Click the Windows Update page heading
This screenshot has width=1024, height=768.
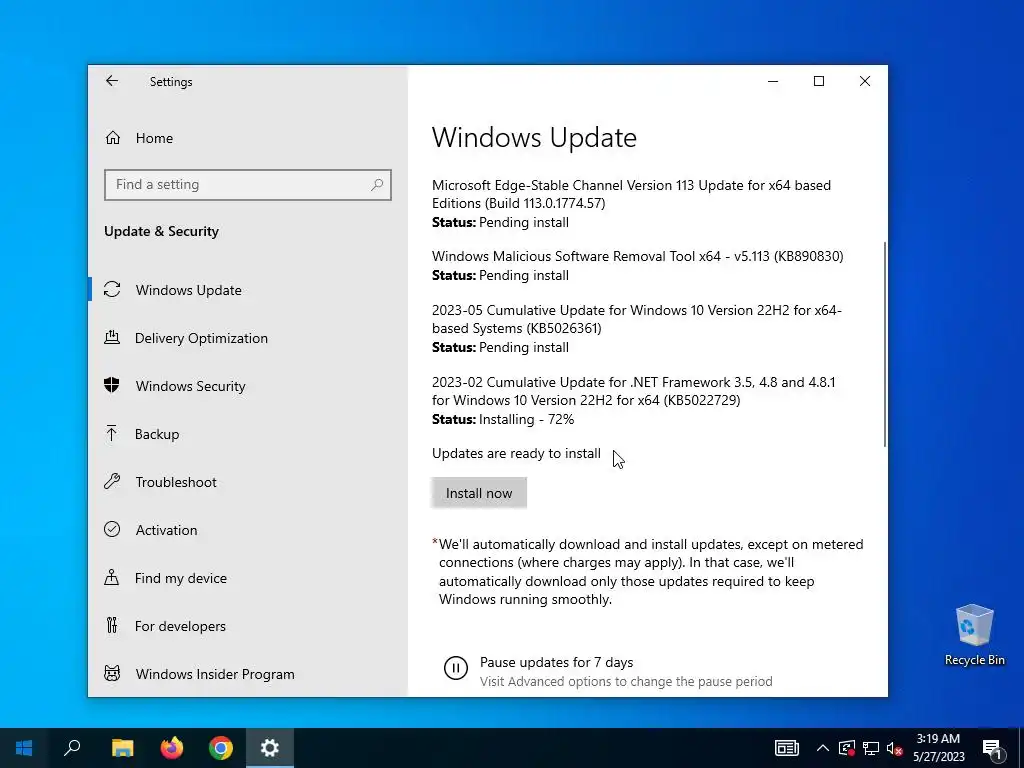pyautogui.click(x=534, y=137)
